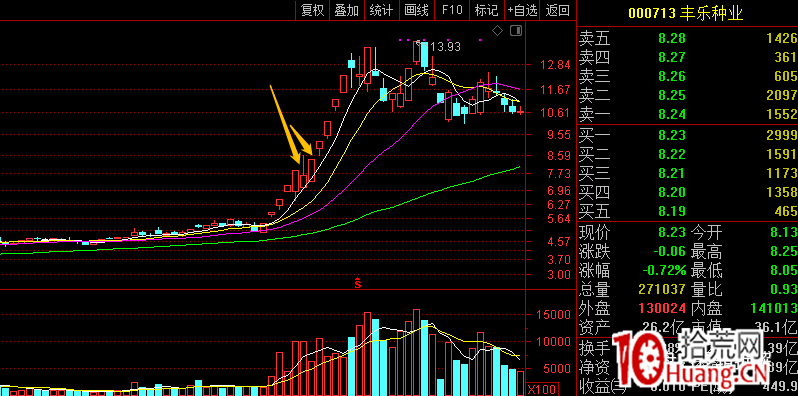The width and height of the screenshot is (798, 396).
Task: Click the 现价 current price label
Action: (x=594, y=233)
